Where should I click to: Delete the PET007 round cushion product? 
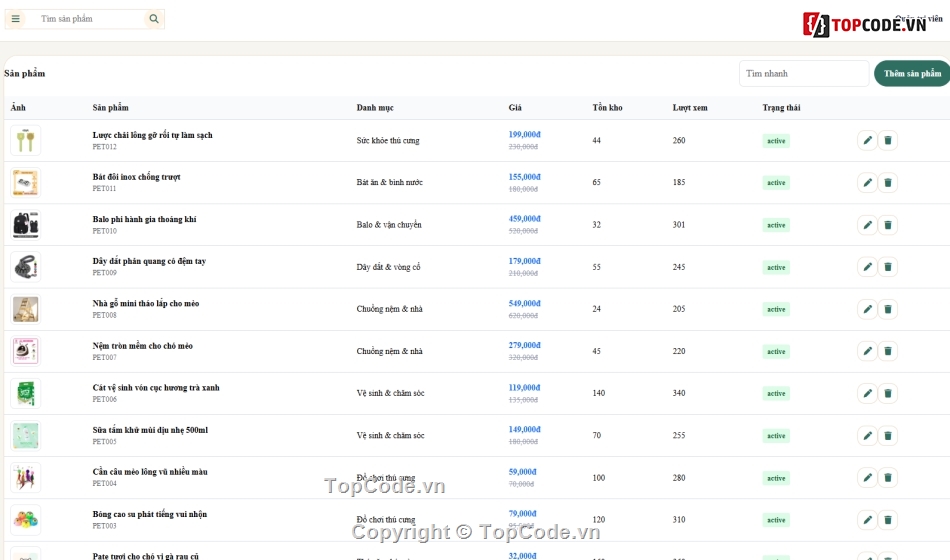pos(888,351)
